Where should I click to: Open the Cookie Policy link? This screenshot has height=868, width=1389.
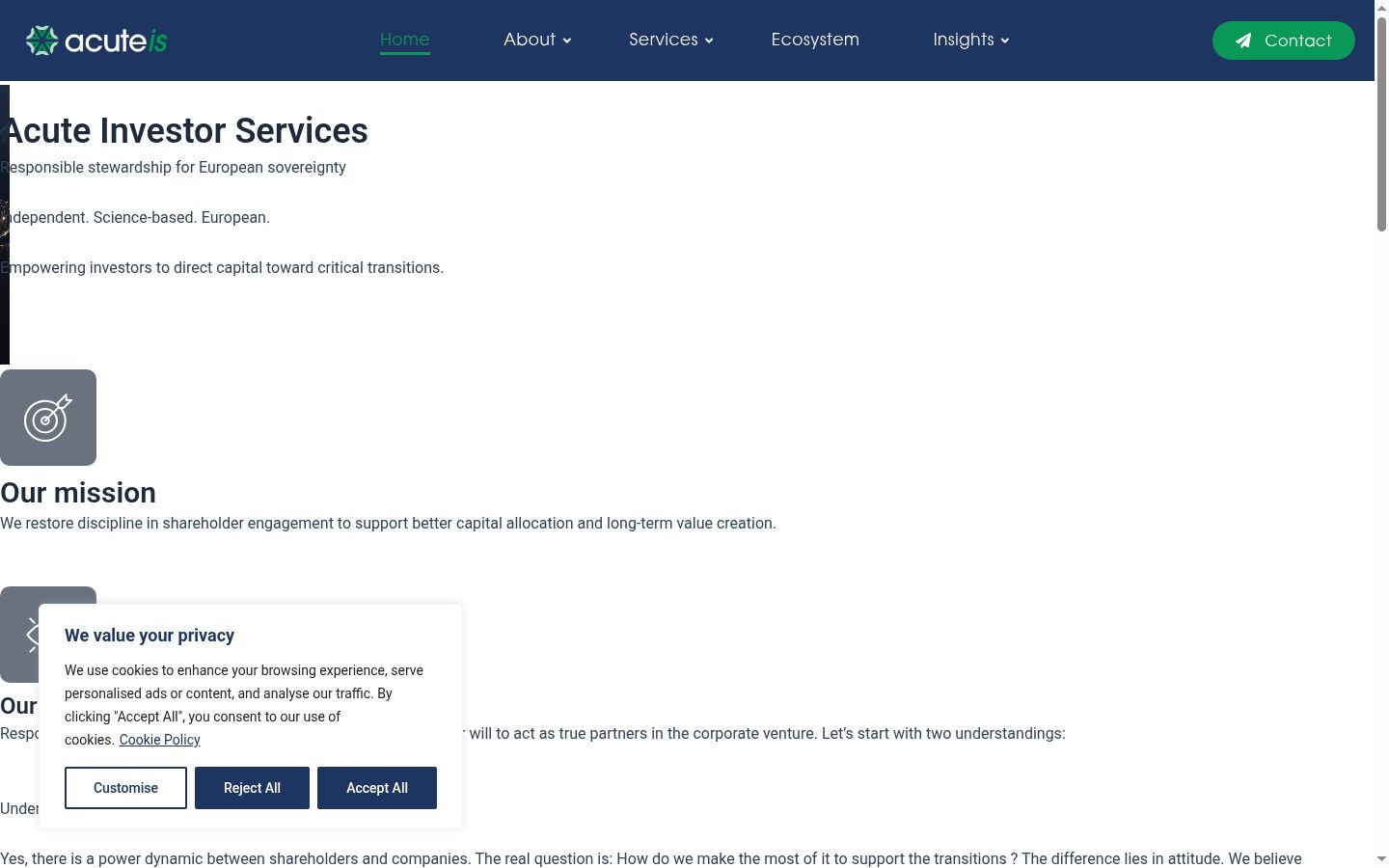pos(160,740)
